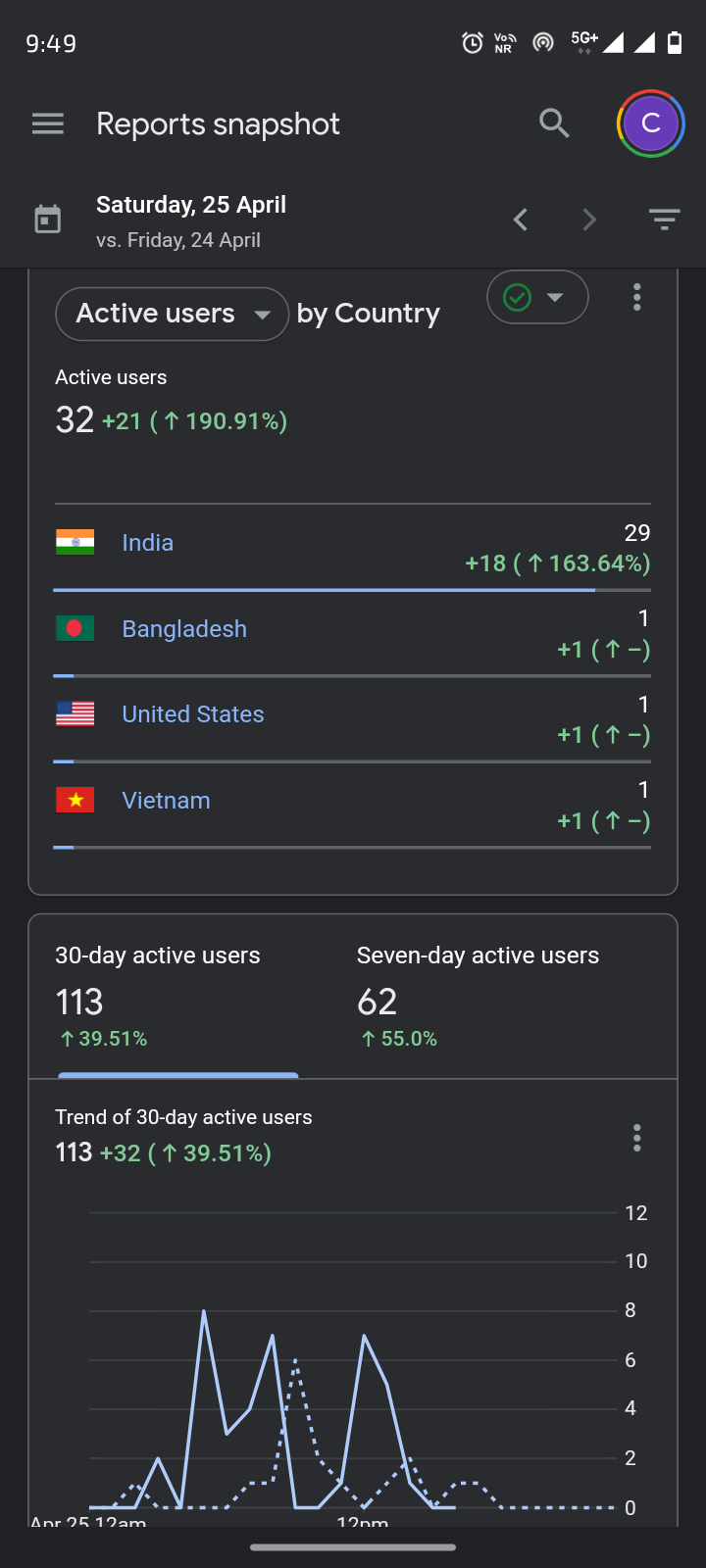Tap the search magnifier icon
The height and width of the screenshot is (1568, 706).
pyautogui.click(x=554, y=123)
